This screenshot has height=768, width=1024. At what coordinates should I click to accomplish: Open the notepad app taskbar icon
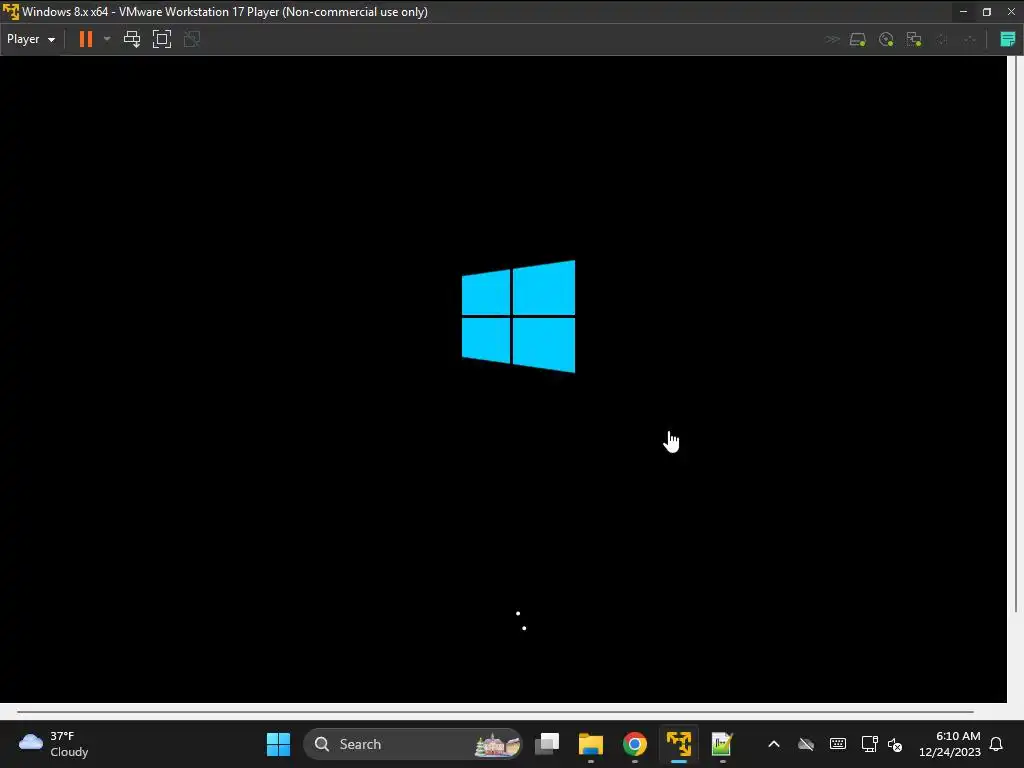click(x=722, y=744)
